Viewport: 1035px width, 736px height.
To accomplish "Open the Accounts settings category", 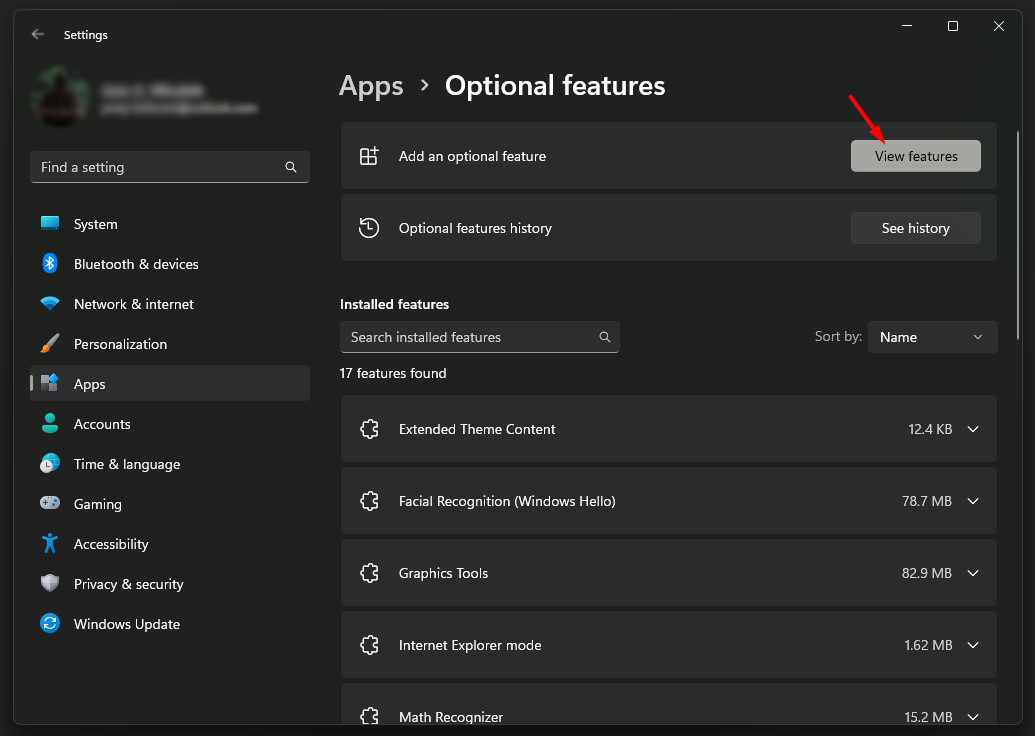I will pyautogui.click(x=170, y=424).
